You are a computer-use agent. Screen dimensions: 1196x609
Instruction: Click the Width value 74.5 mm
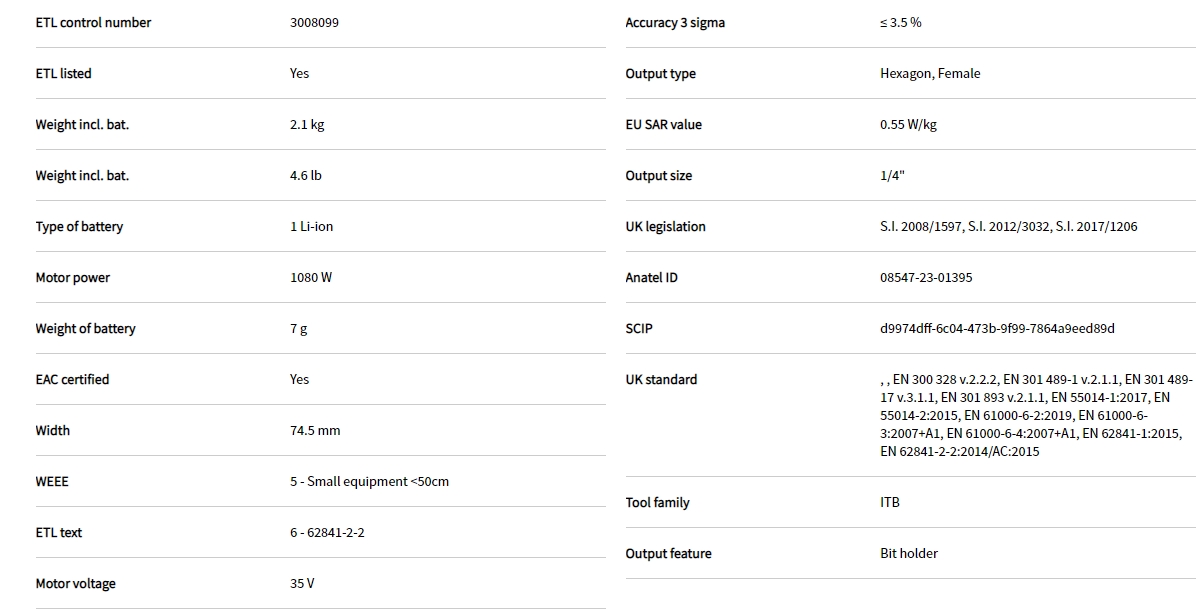tap(315, 430)
